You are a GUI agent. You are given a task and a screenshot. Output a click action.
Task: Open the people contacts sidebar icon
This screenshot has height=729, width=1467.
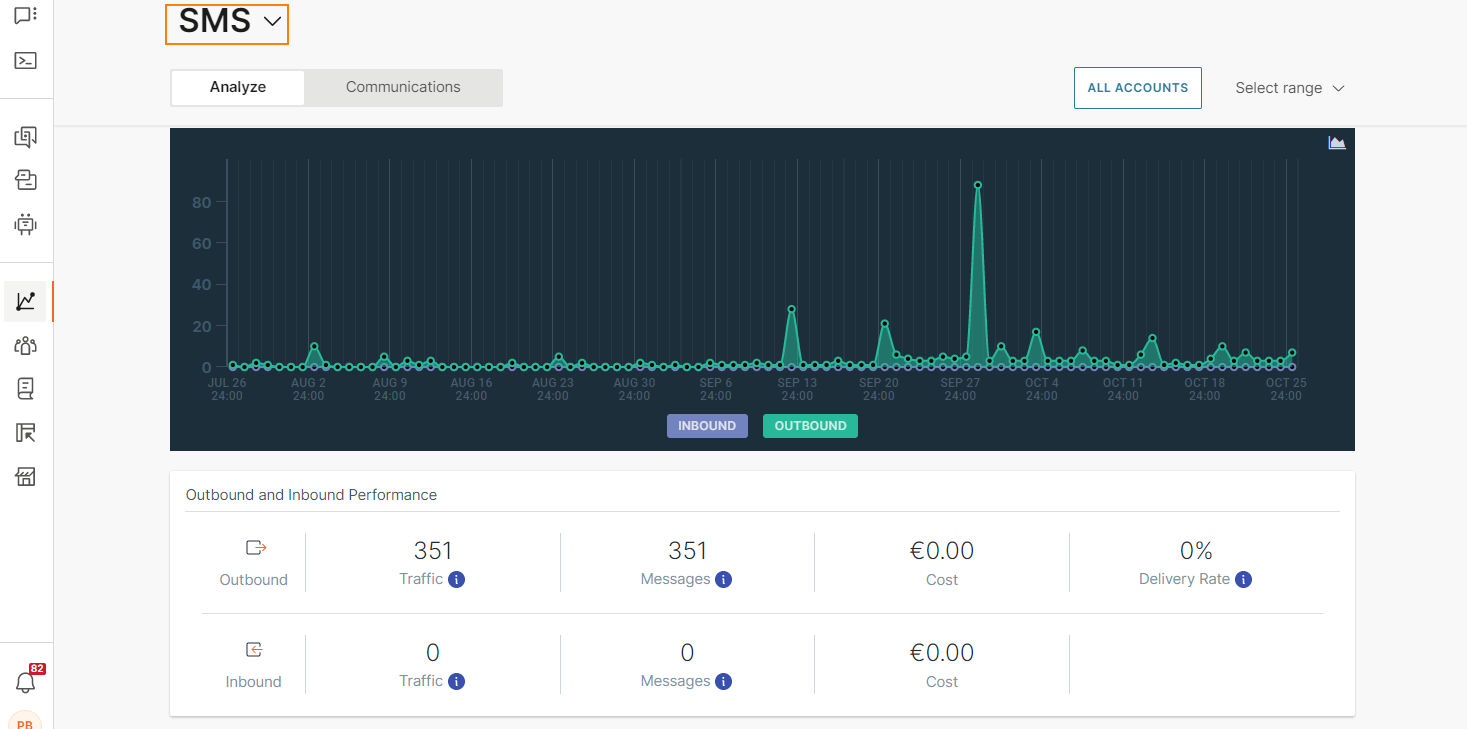tap(26, 346)
